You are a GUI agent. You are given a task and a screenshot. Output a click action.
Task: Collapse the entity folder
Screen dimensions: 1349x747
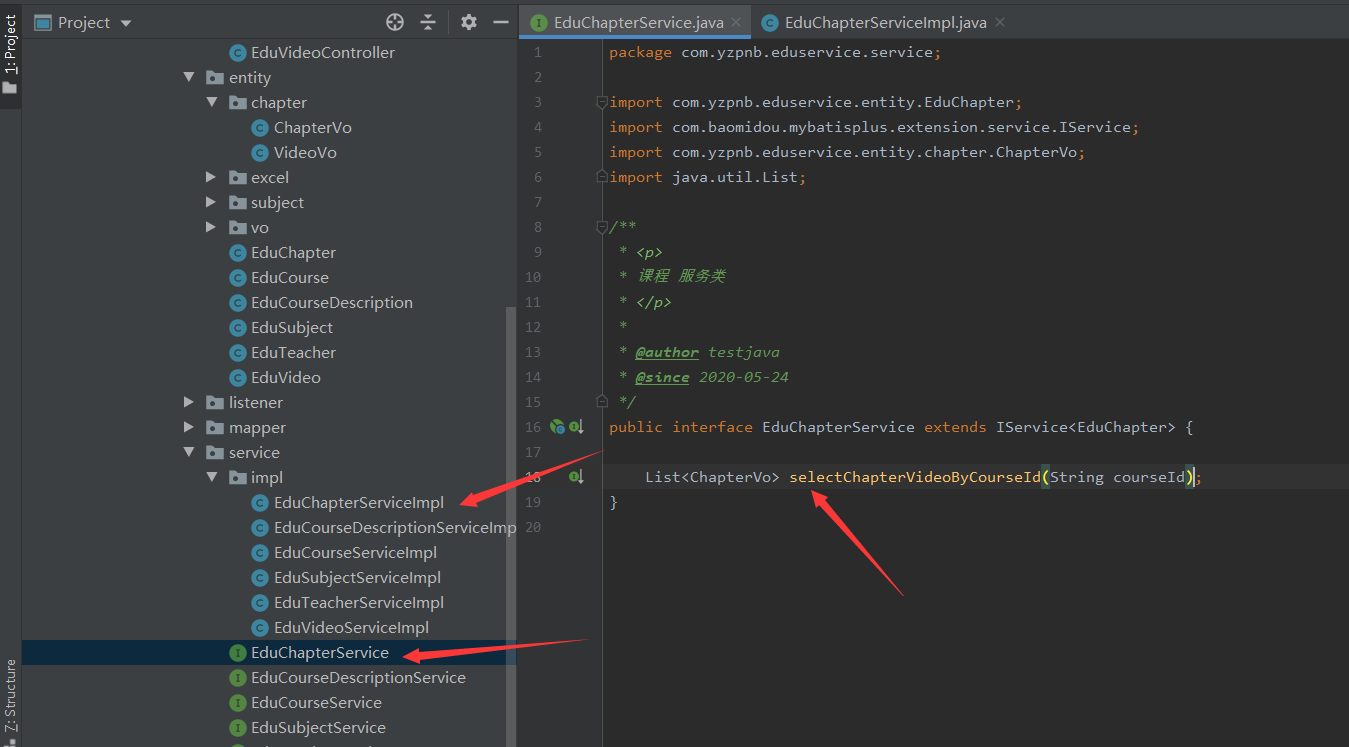tap(189, 77)
